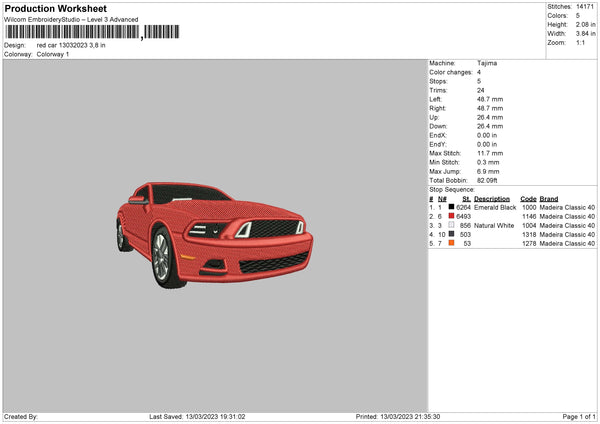Click the orange 53 thread swatch
This screenshot has height=424, width=600.
pyautogui.click(x=452, y=243)
